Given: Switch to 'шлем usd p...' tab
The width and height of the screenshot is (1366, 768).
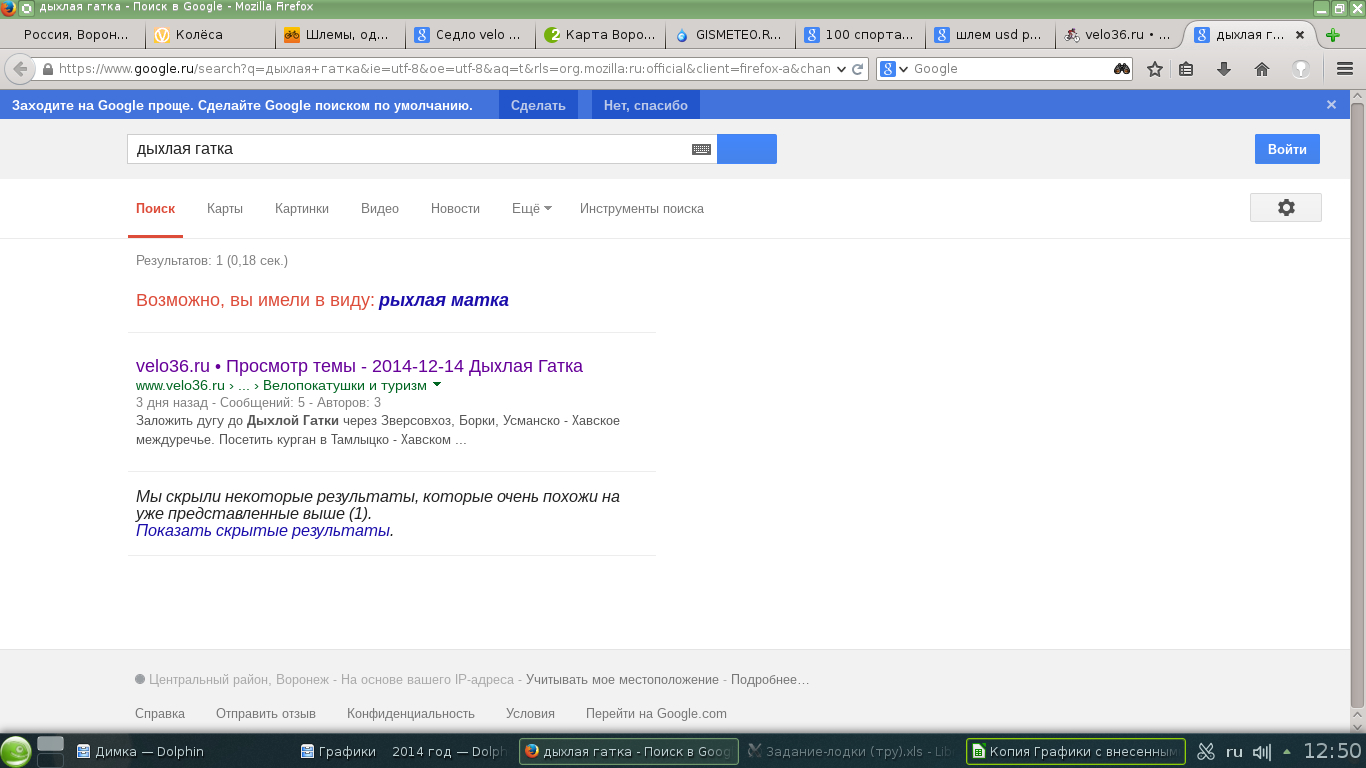Looking at the screenshot, I should (990, 34).
